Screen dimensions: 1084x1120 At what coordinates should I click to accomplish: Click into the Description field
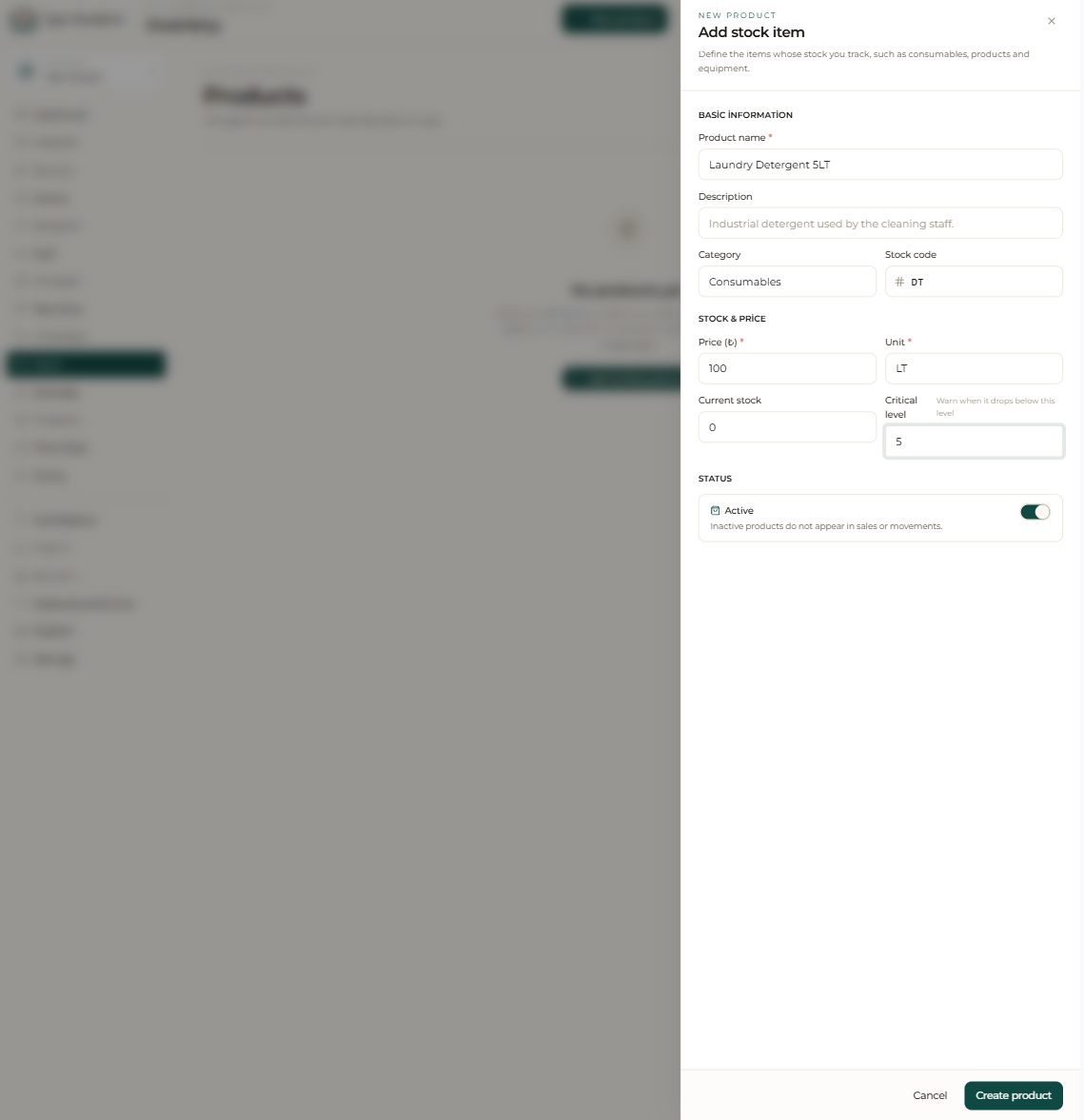(x=880, y=224)
